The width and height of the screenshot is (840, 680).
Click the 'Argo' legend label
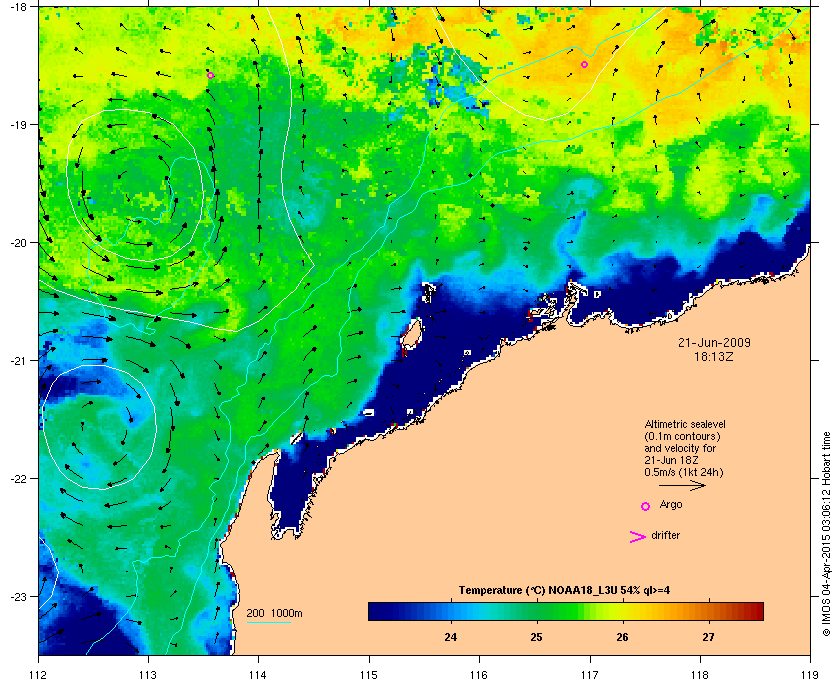tap(671, 505)
